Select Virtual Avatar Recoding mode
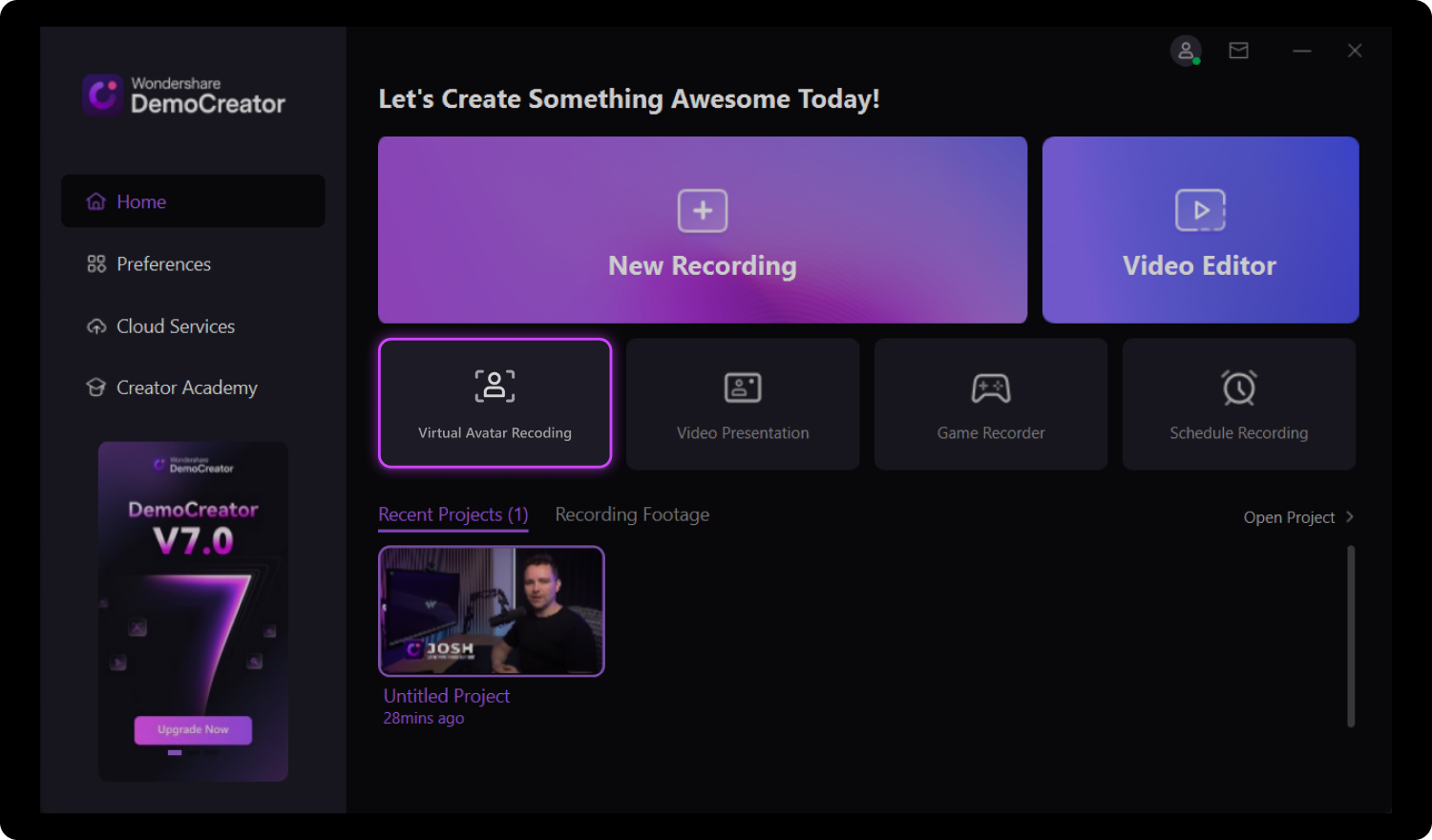The height and width of the screenshot is (840, 1432). [x=495, y=403]
